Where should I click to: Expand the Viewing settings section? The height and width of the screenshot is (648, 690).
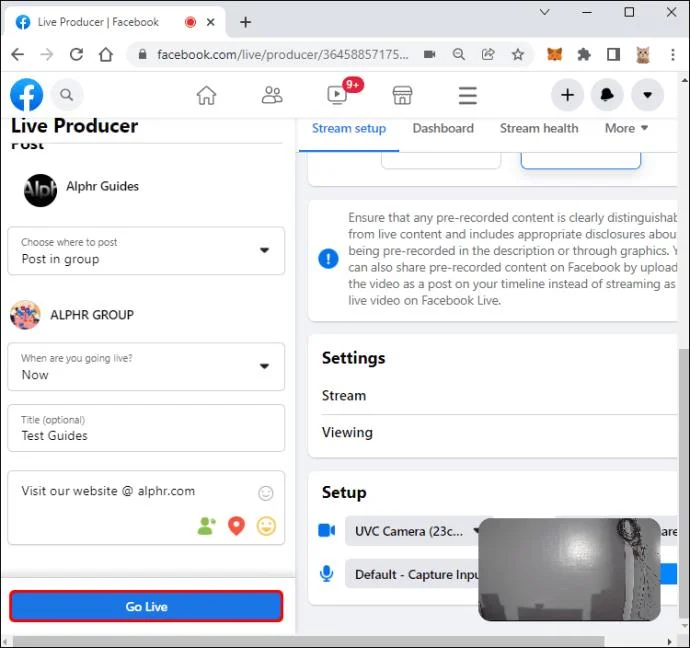pyautogui.click(x=499, y=432)
